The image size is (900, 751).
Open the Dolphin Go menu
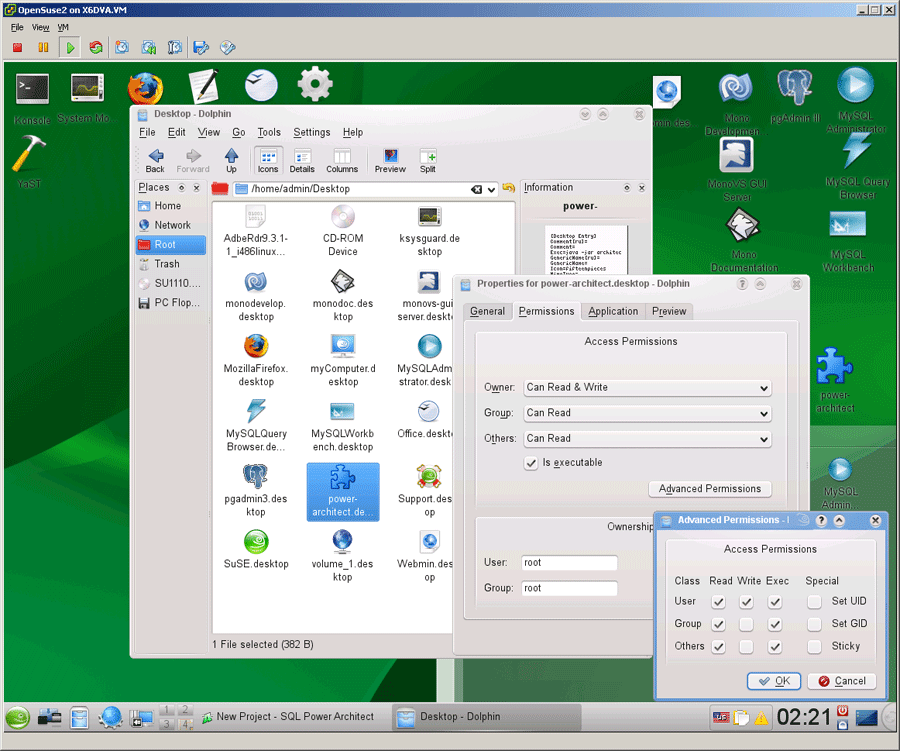[239, 133]
